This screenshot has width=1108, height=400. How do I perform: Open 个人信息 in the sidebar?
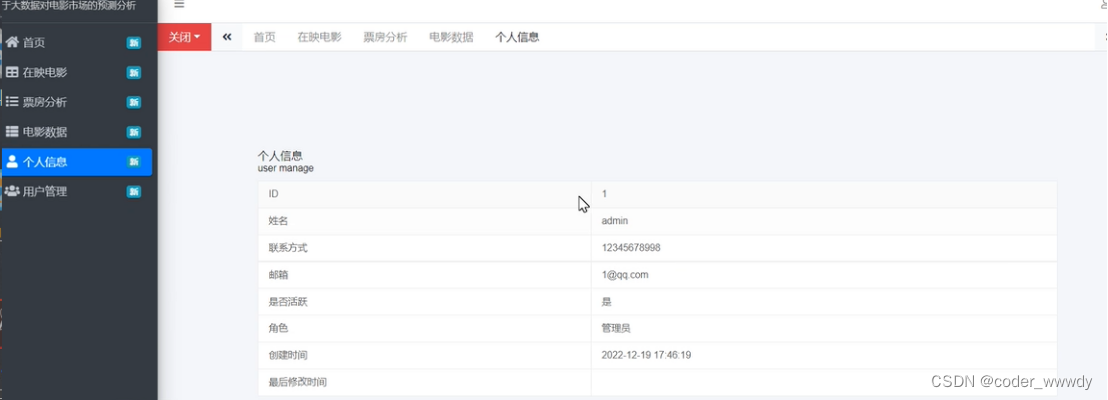(x=76, y=162)
